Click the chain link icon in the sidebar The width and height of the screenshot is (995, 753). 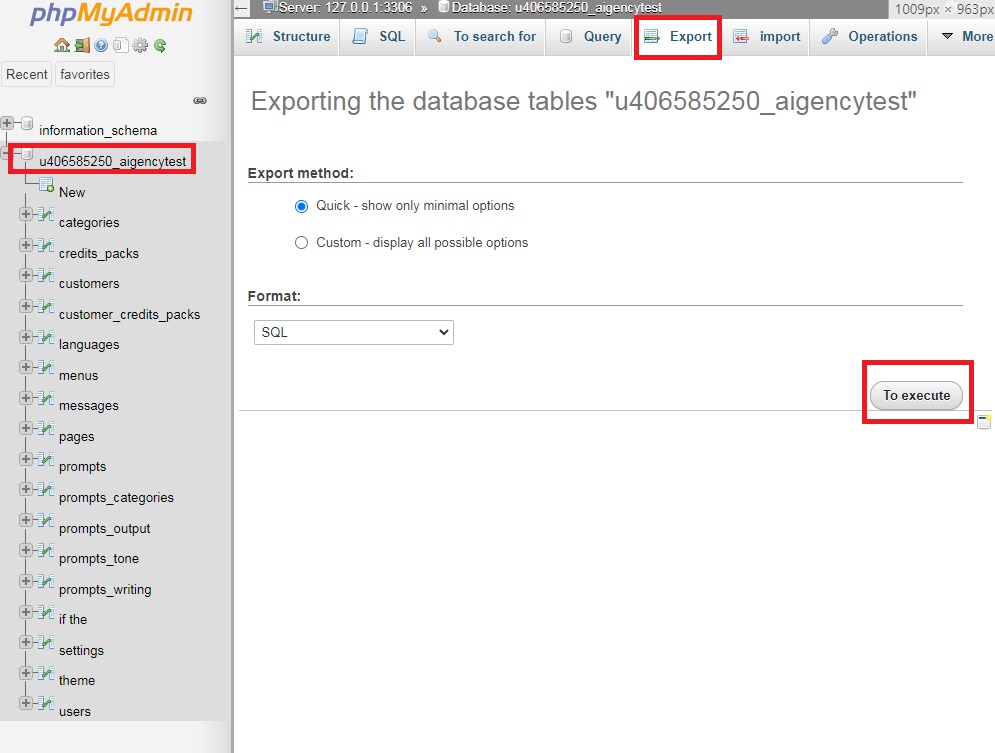pyautogui.click(x=200, y=100)
